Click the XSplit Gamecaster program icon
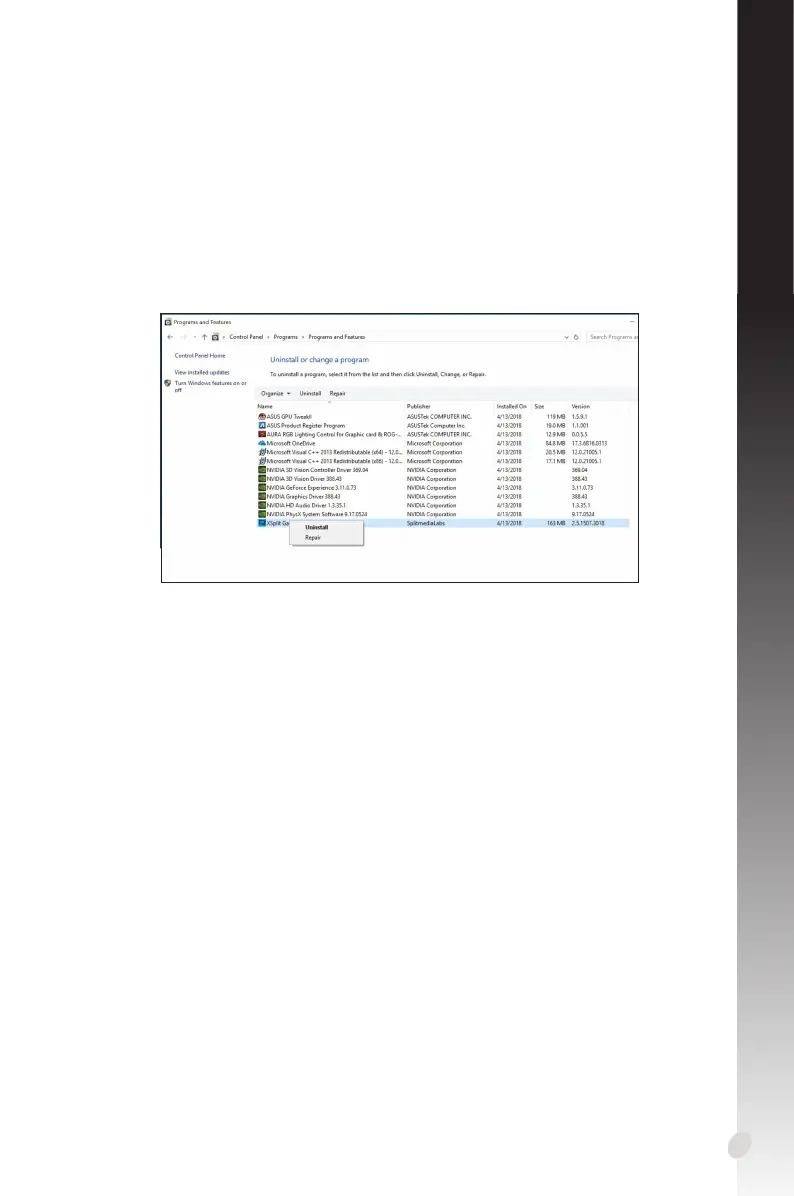This screenshot has height=1196, width=794. (x=262, y=523)
